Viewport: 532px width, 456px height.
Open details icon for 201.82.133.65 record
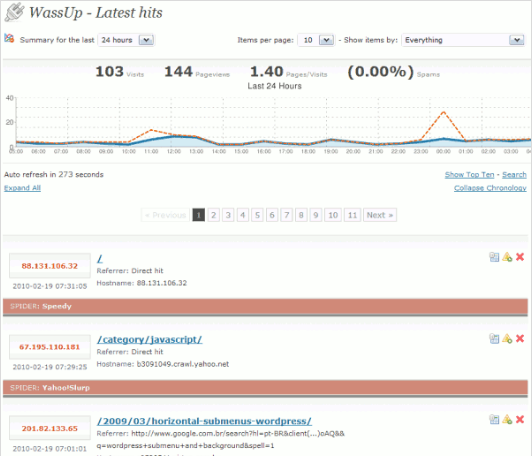click(x=494, y=420)
